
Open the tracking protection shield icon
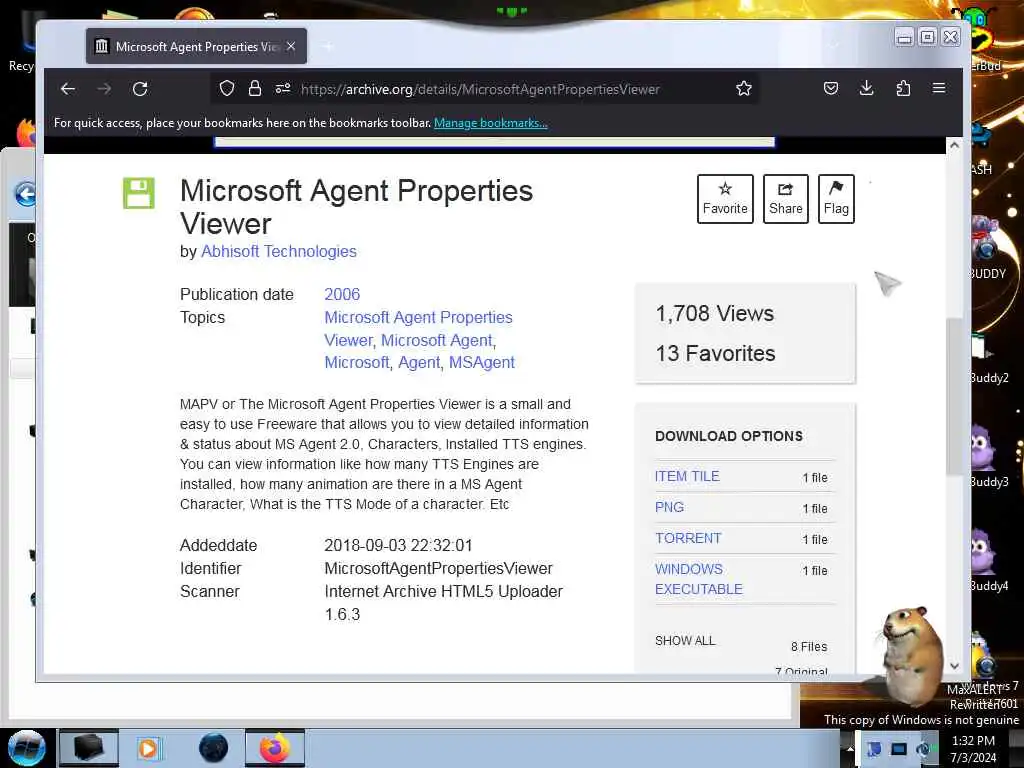[227, 88]
